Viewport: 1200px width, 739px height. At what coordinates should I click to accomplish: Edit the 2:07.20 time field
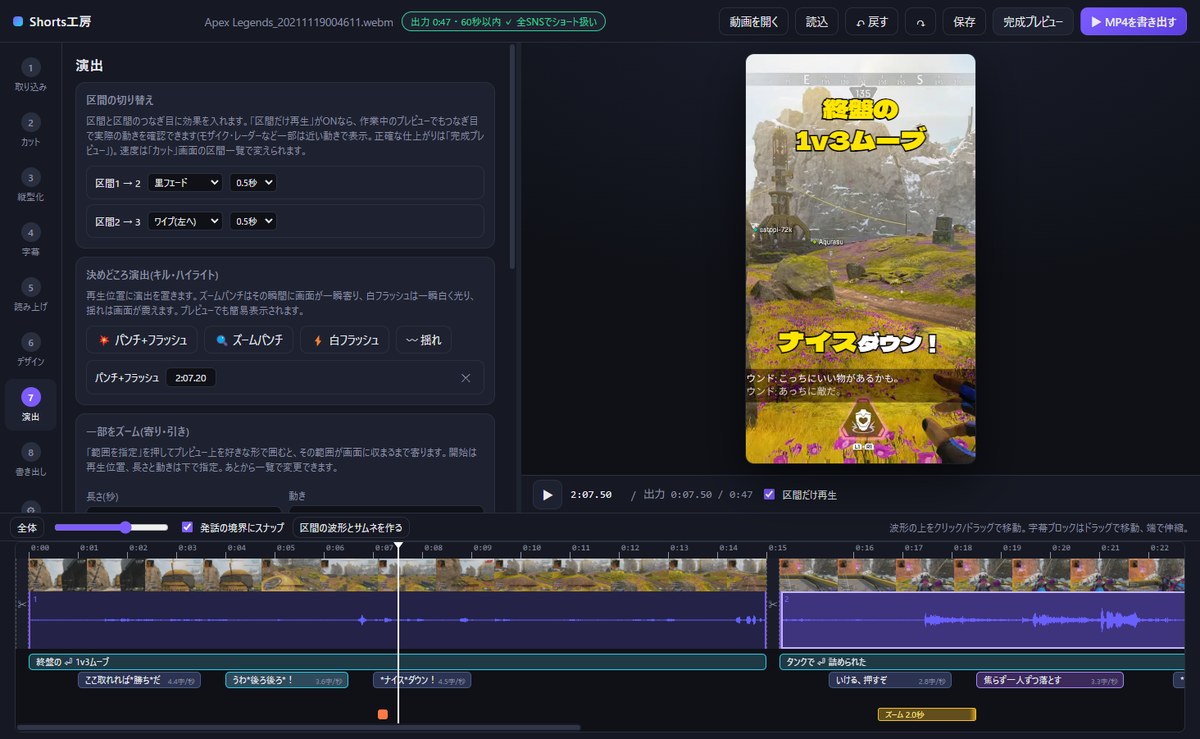191,378
